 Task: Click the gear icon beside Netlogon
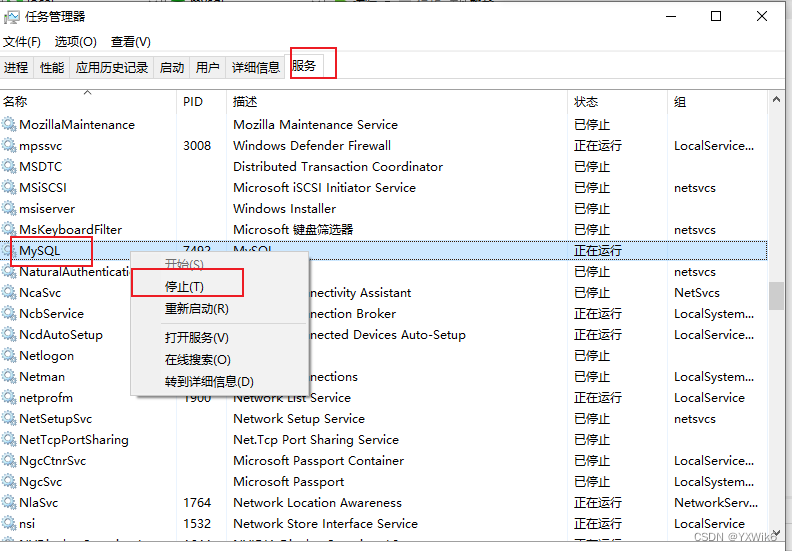tap(9, 356)
